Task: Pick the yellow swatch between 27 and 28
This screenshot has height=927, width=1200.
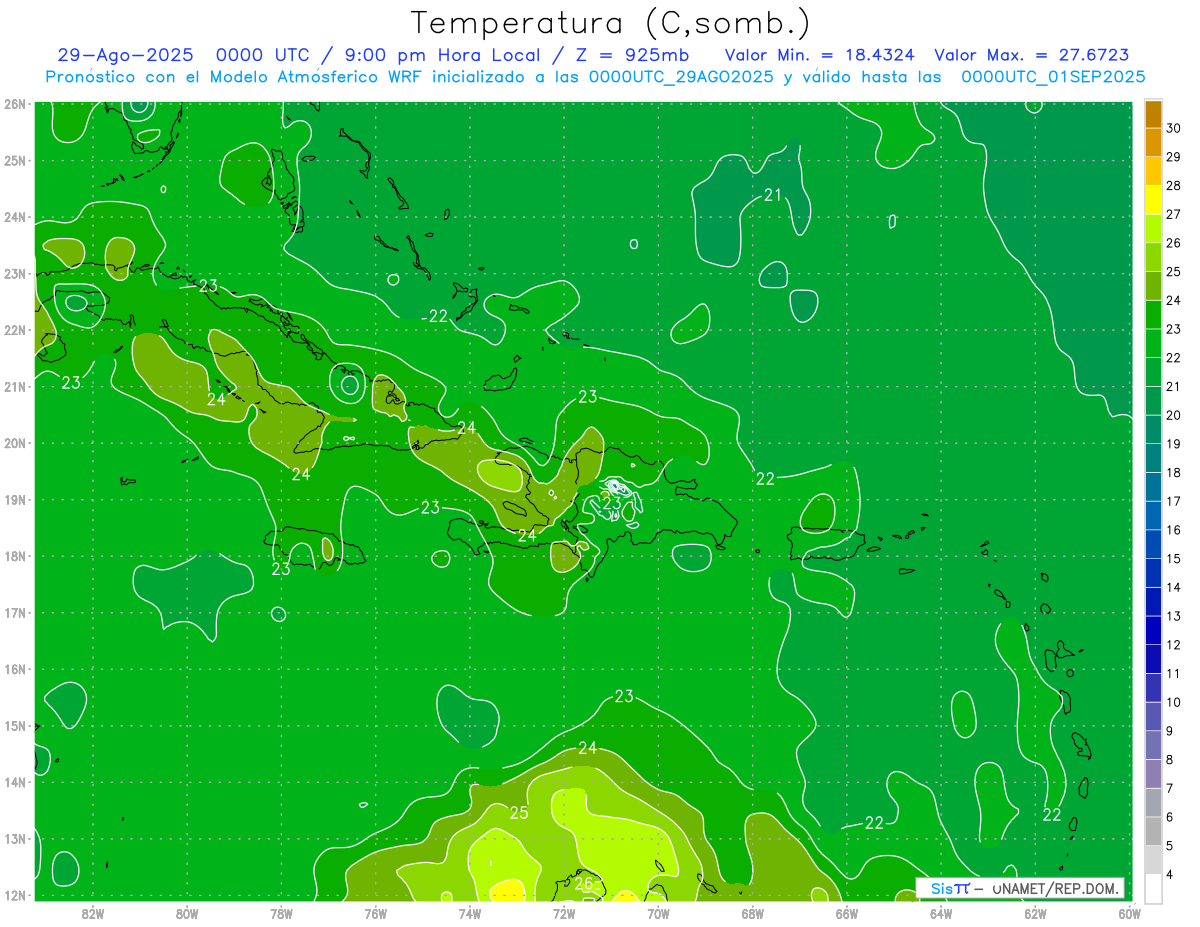Action: tap(1153, 200)
